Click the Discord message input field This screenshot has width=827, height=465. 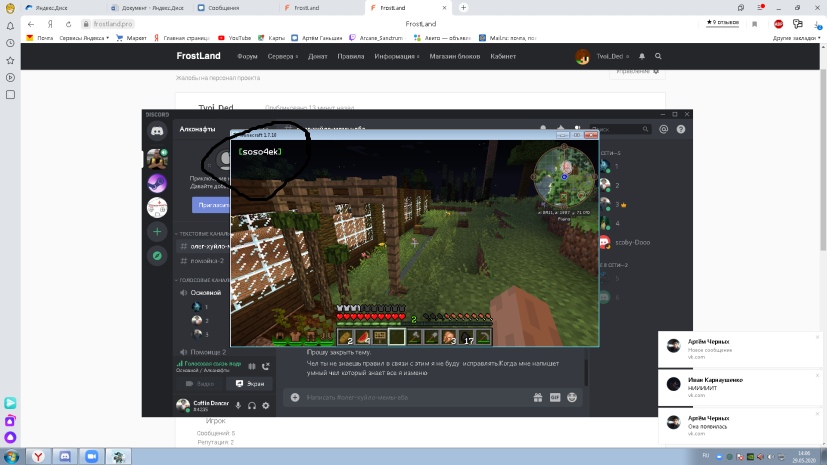[417, 398]
